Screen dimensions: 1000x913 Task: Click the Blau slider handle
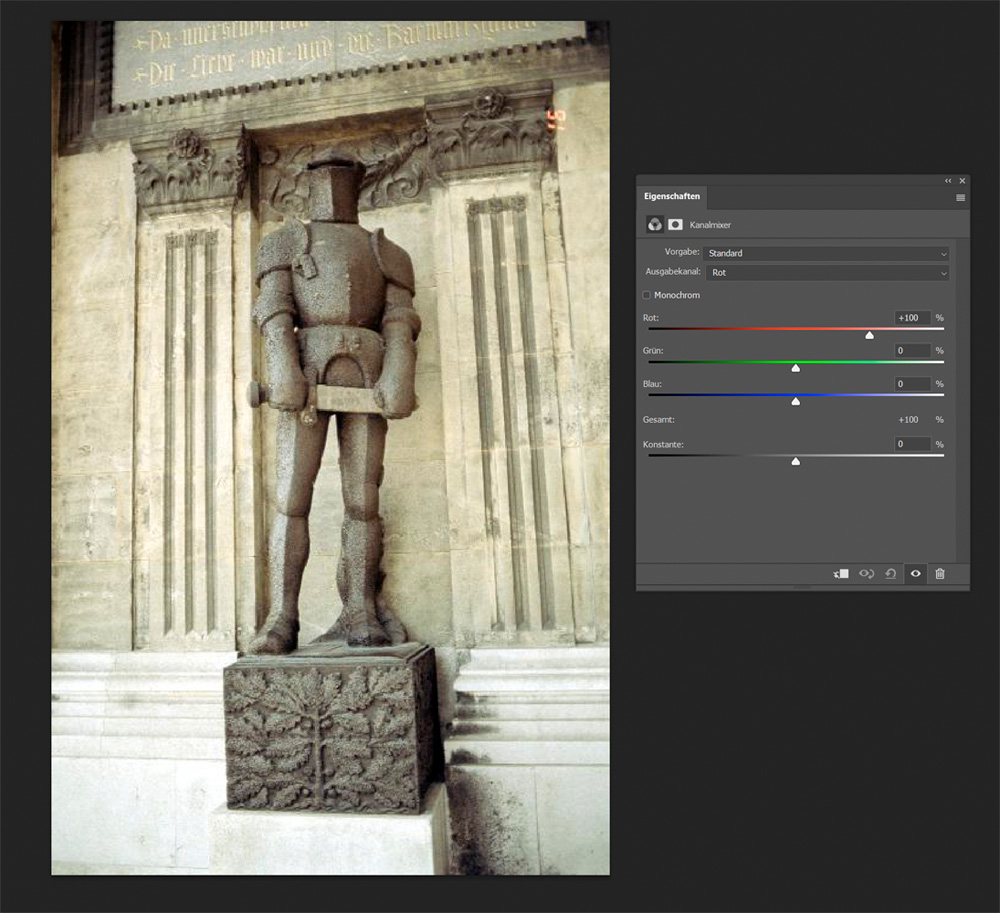796,402
